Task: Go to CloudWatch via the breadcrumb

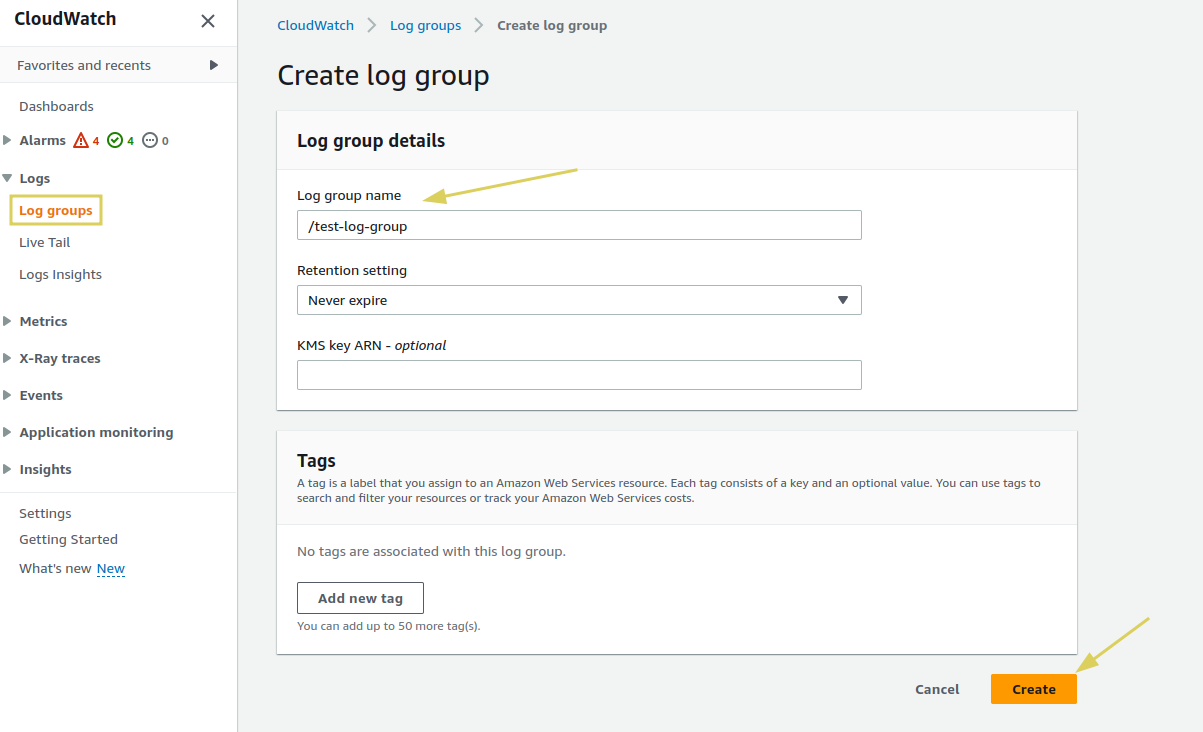Action: point(315,25)
